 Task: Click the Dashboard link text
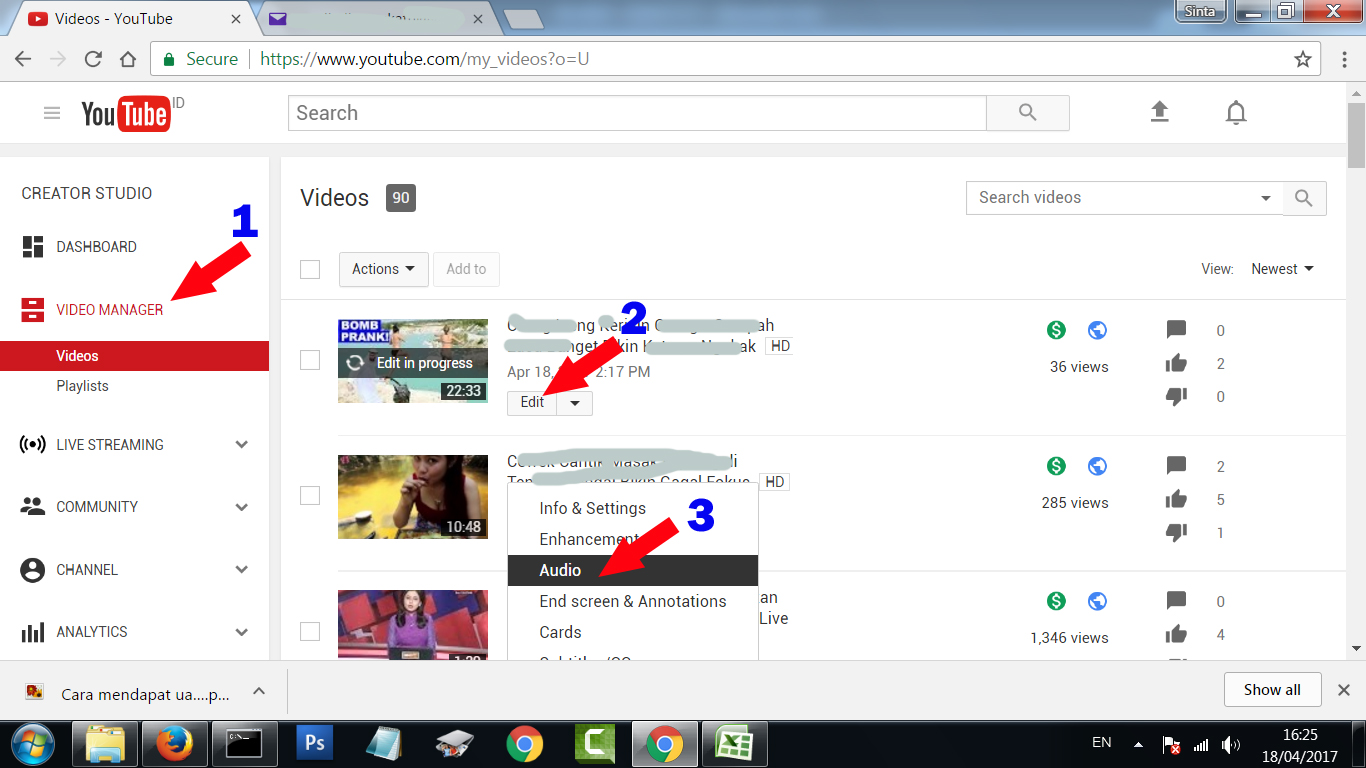point(96,247)
